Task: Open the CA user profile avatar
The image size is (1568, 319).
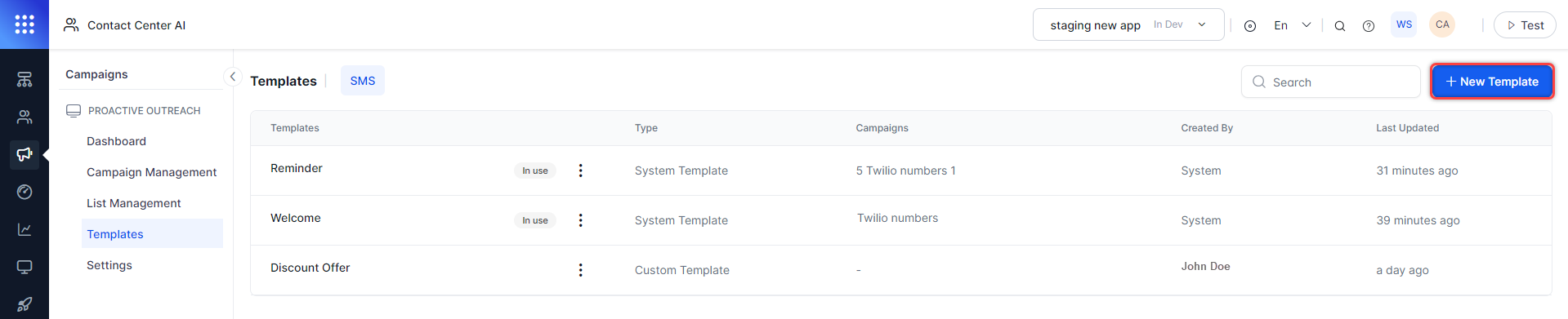Action: [x=1442, y=24]
